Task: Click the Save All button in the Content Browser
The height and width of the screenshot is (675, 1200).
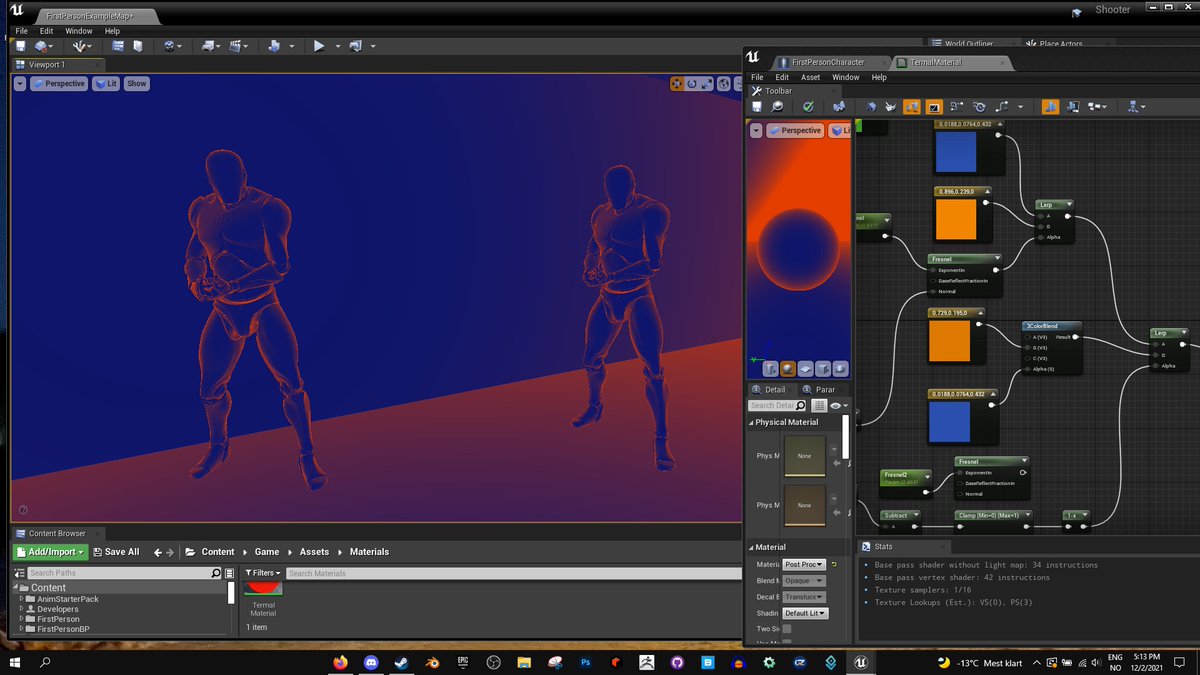Action: [x=117, y=551]
